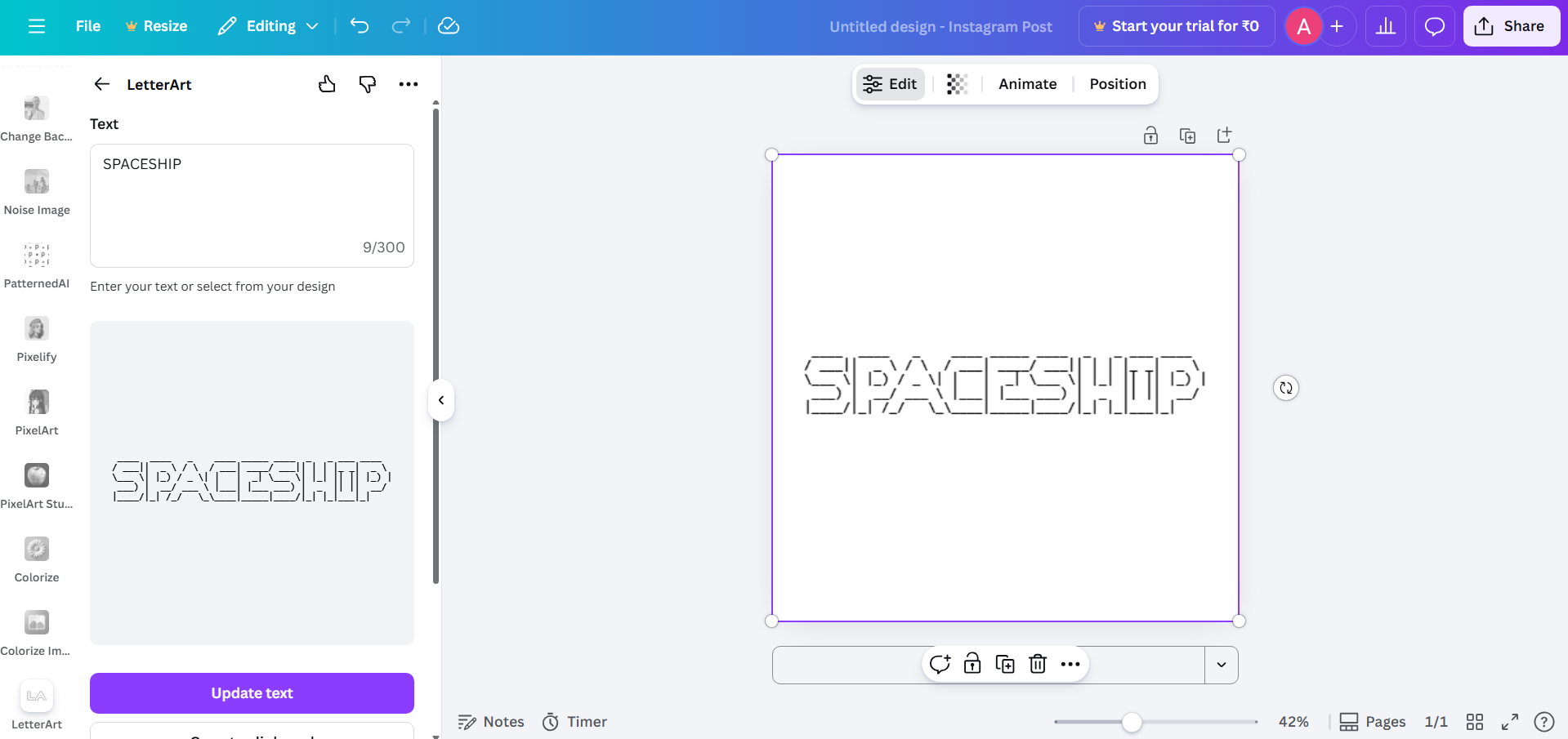Open the help question mark

[x=1544, y=722]
